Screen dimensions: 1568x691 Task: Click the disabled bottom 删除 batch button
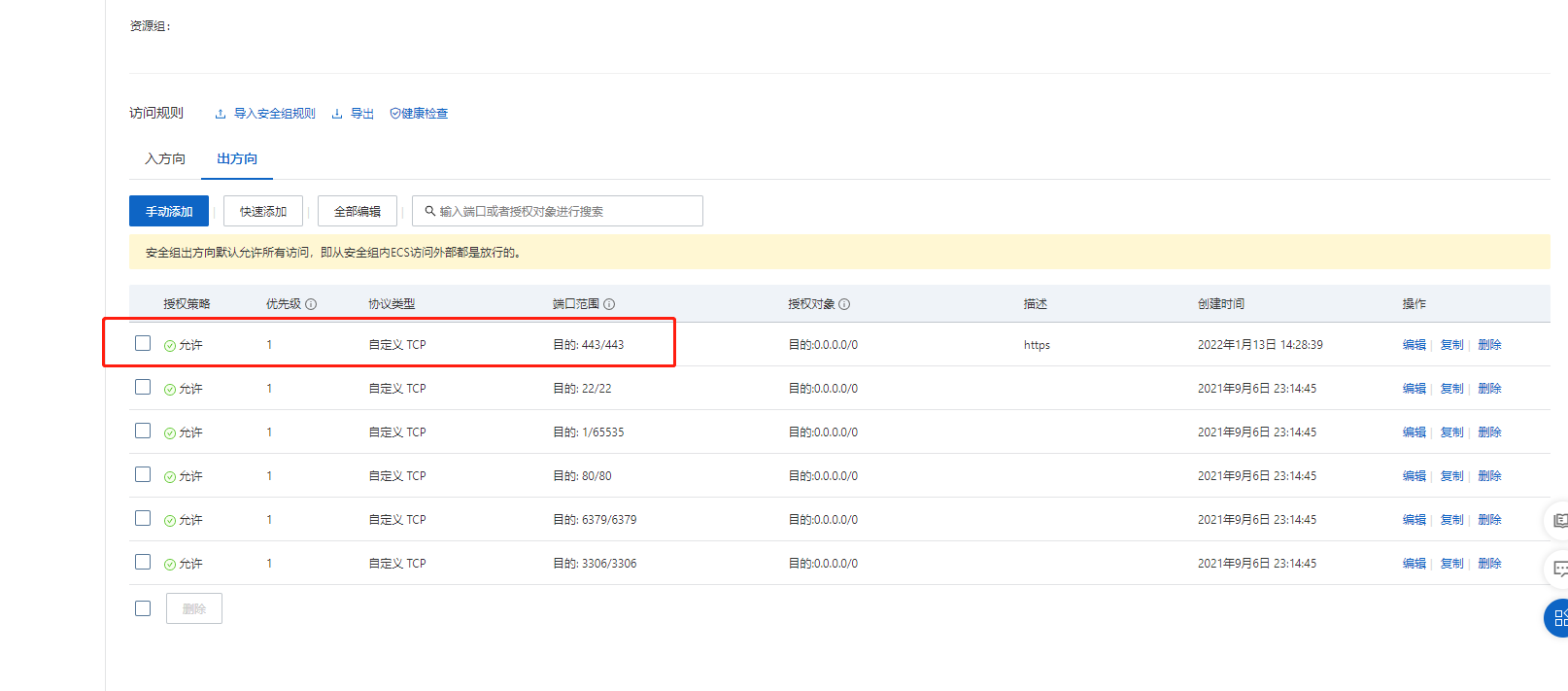pyautogui.click(x=194, y=608)
